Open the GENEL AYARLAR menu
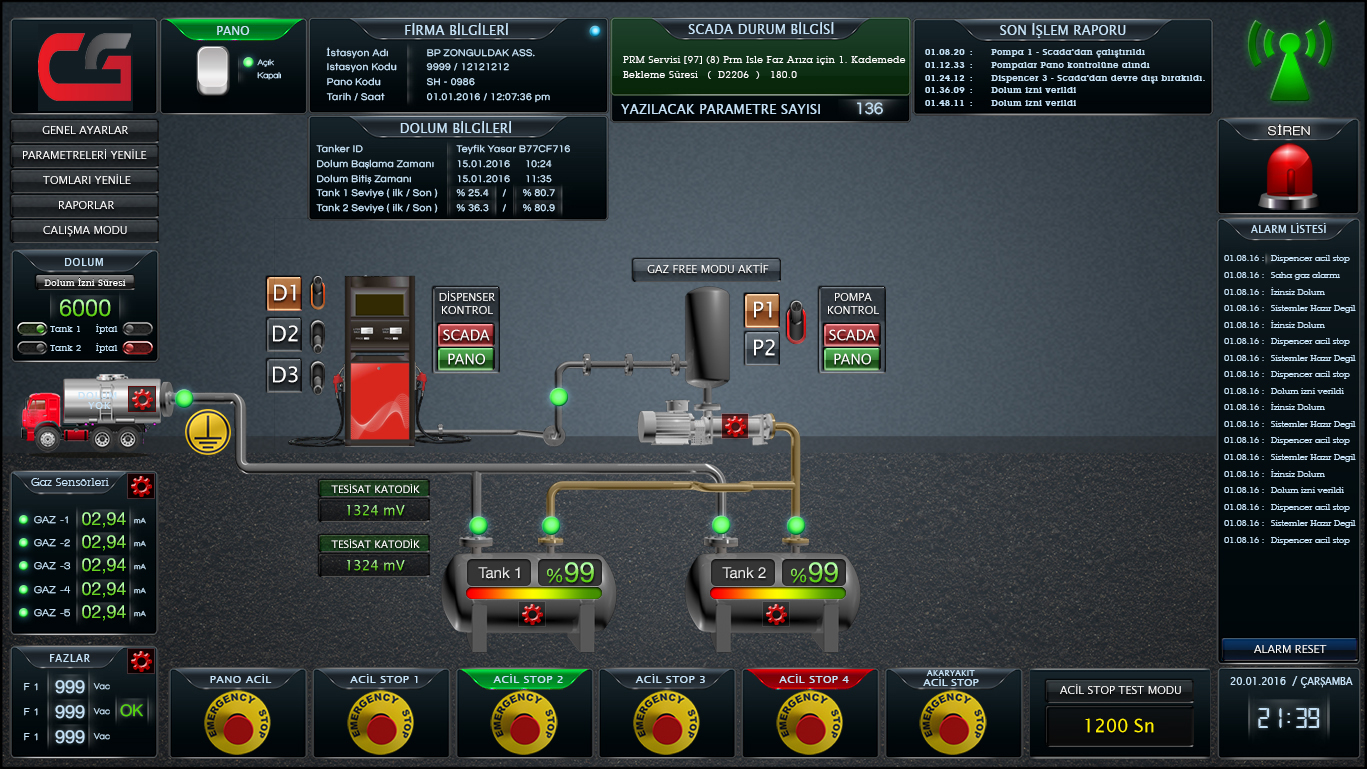The image size is (1367, 769). (x=84, y=130)
